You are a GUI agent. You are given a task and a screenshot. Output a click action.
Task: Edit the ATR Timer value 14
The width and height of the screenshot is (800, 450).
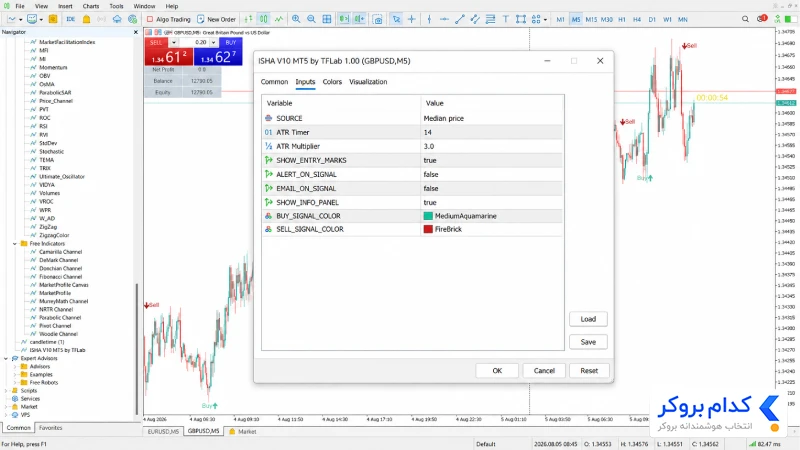coord(492,132)
